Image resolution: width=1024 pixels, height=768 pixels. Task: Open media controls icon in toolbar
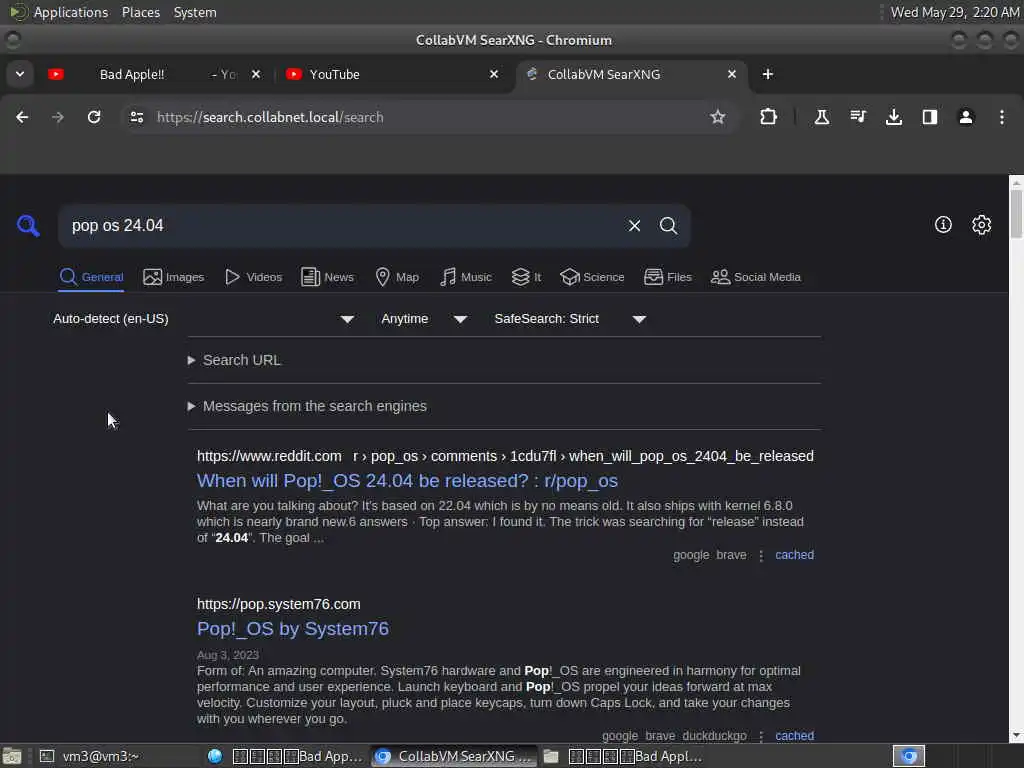point(857,118)
